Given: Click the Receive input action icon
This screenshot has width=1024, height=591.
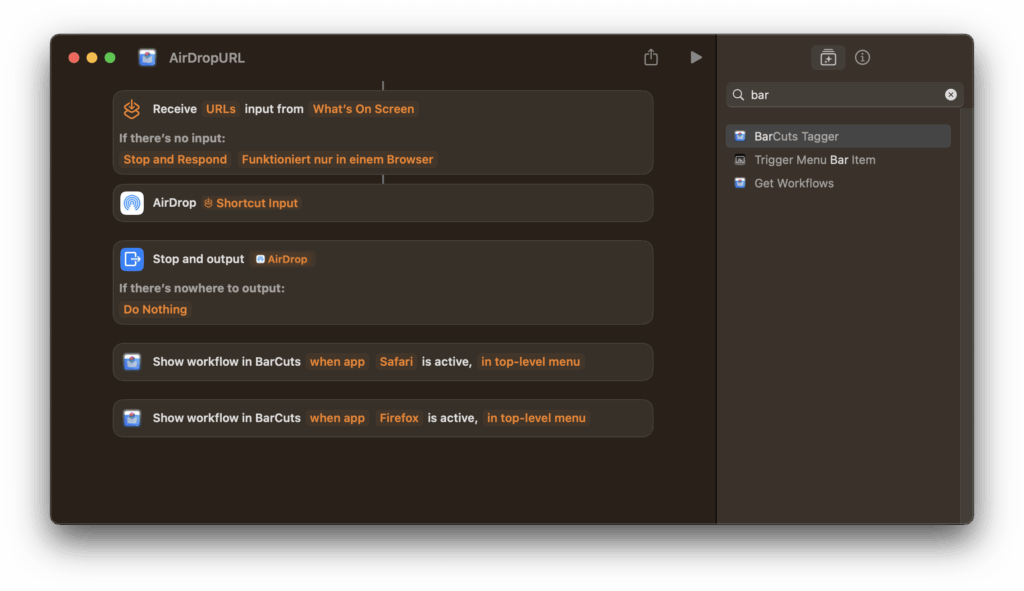Looking at the screenshot, I should click(132, 109).
